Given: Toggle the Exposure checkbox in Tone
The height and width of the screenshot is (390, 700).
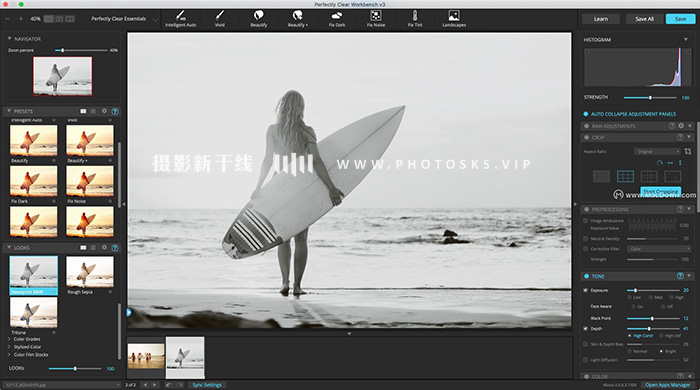Looking at the screenshot, I should point(585,290).
